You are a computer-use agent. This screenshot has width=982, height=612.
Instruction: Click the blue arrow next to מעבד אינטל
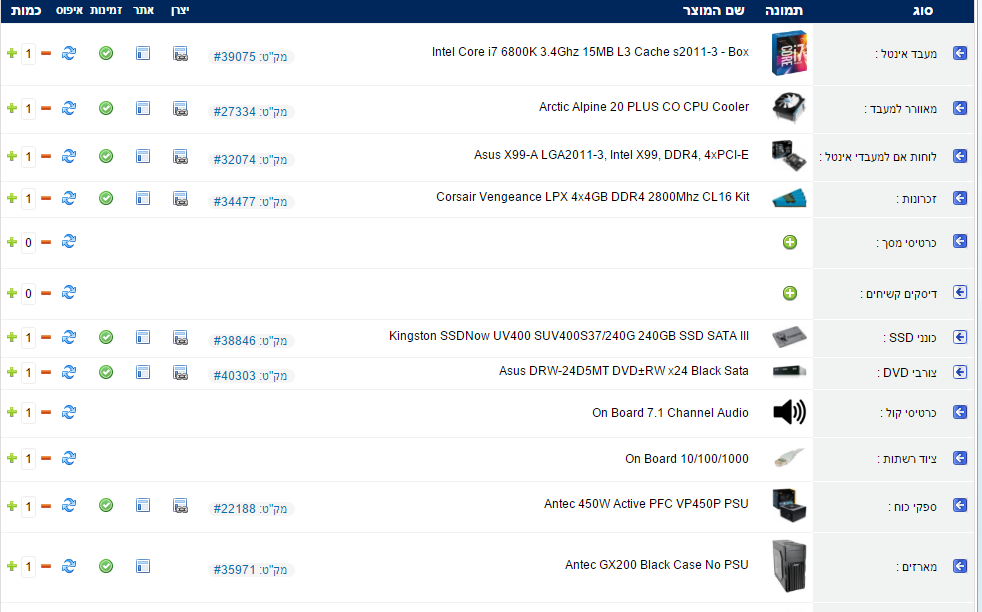click(959, 53)
